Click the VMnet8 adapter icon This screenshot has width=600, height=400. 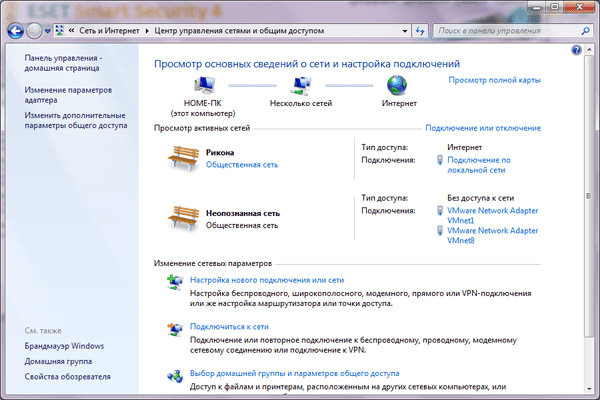click(440, 230)
